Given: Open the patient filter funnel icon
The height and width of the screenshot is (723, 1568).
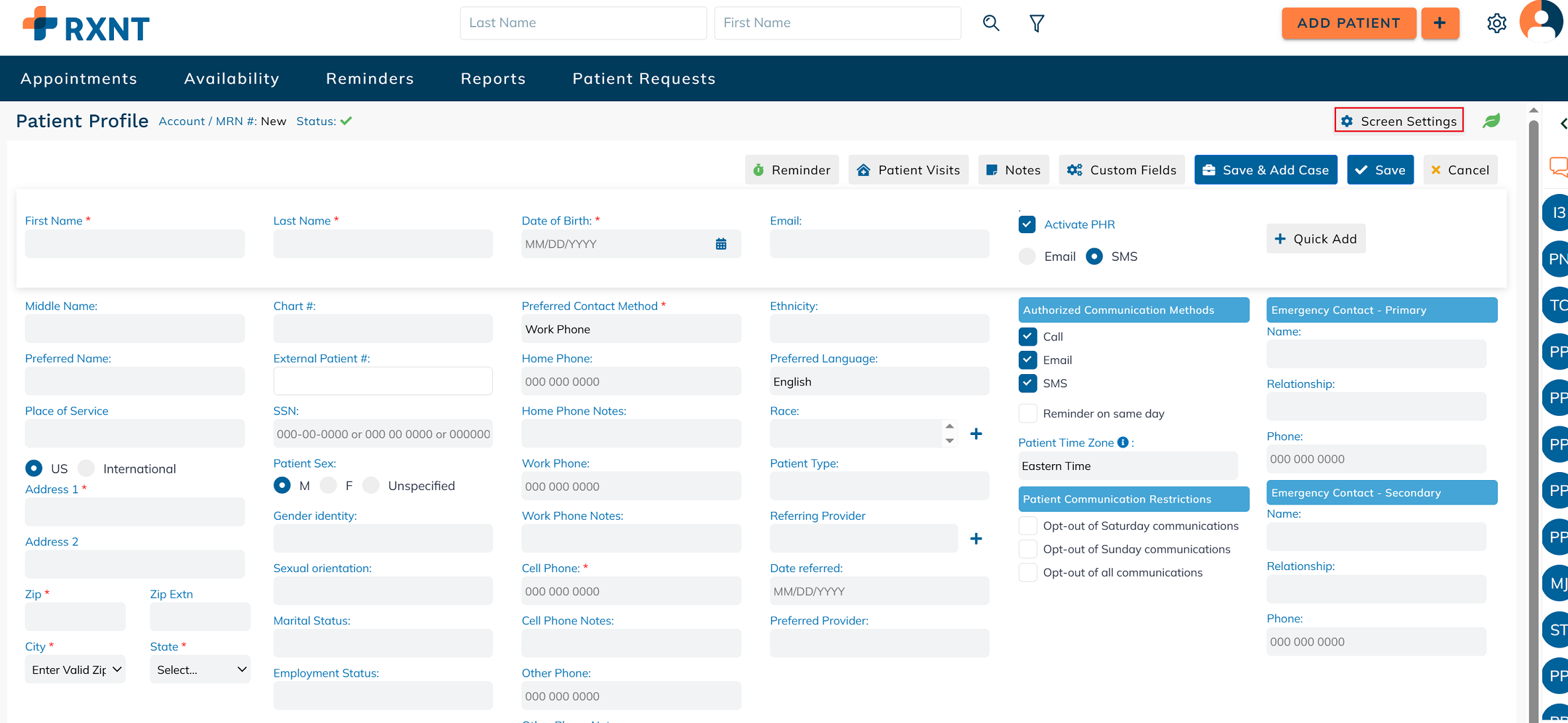Looking at the screenshot, I should [1037, 23].
